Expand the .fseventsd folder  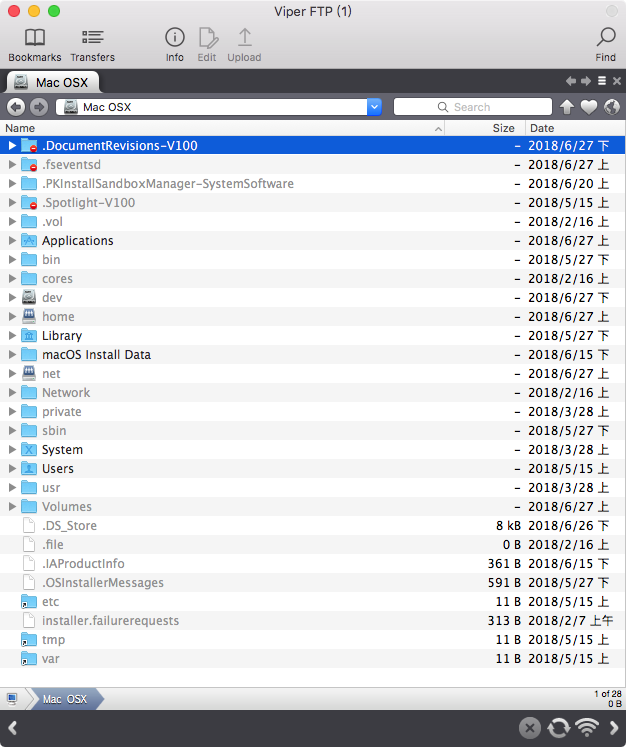(12, 164)
